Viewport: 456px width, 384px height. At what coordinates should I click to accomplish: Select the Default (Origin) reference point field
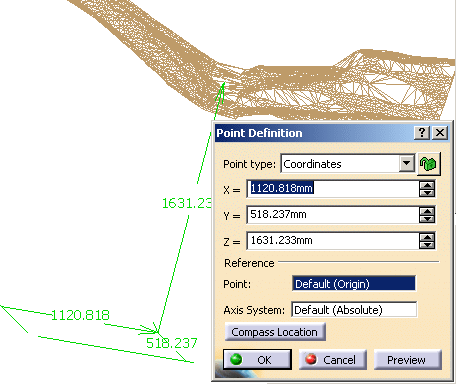[x=354, y=284]
